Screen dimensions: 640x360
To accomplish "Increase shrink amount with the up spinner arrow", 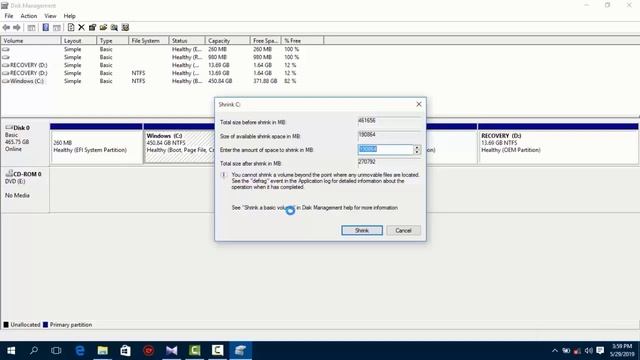I will point(417,147).
